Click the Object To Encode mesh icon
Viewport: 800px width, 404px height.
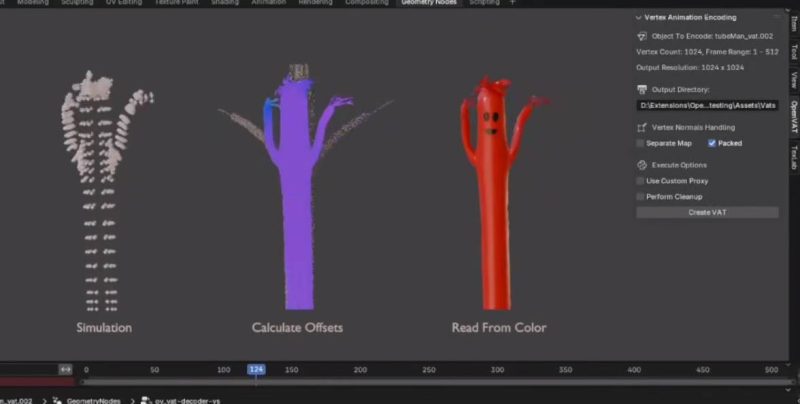point(643,36)
